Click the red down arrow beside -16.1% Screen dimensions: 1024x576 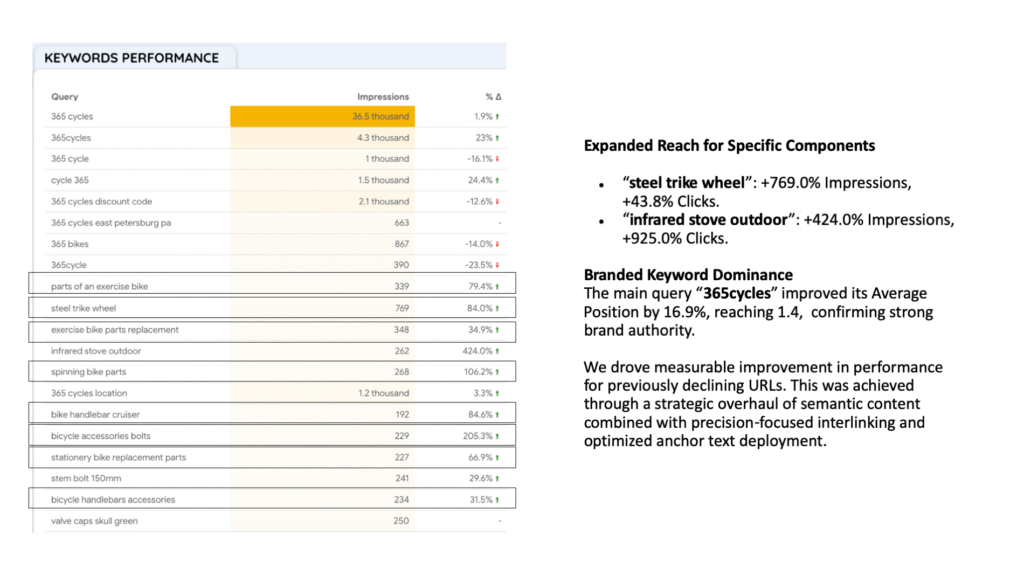pyautogui.click(x=499, y=159)
